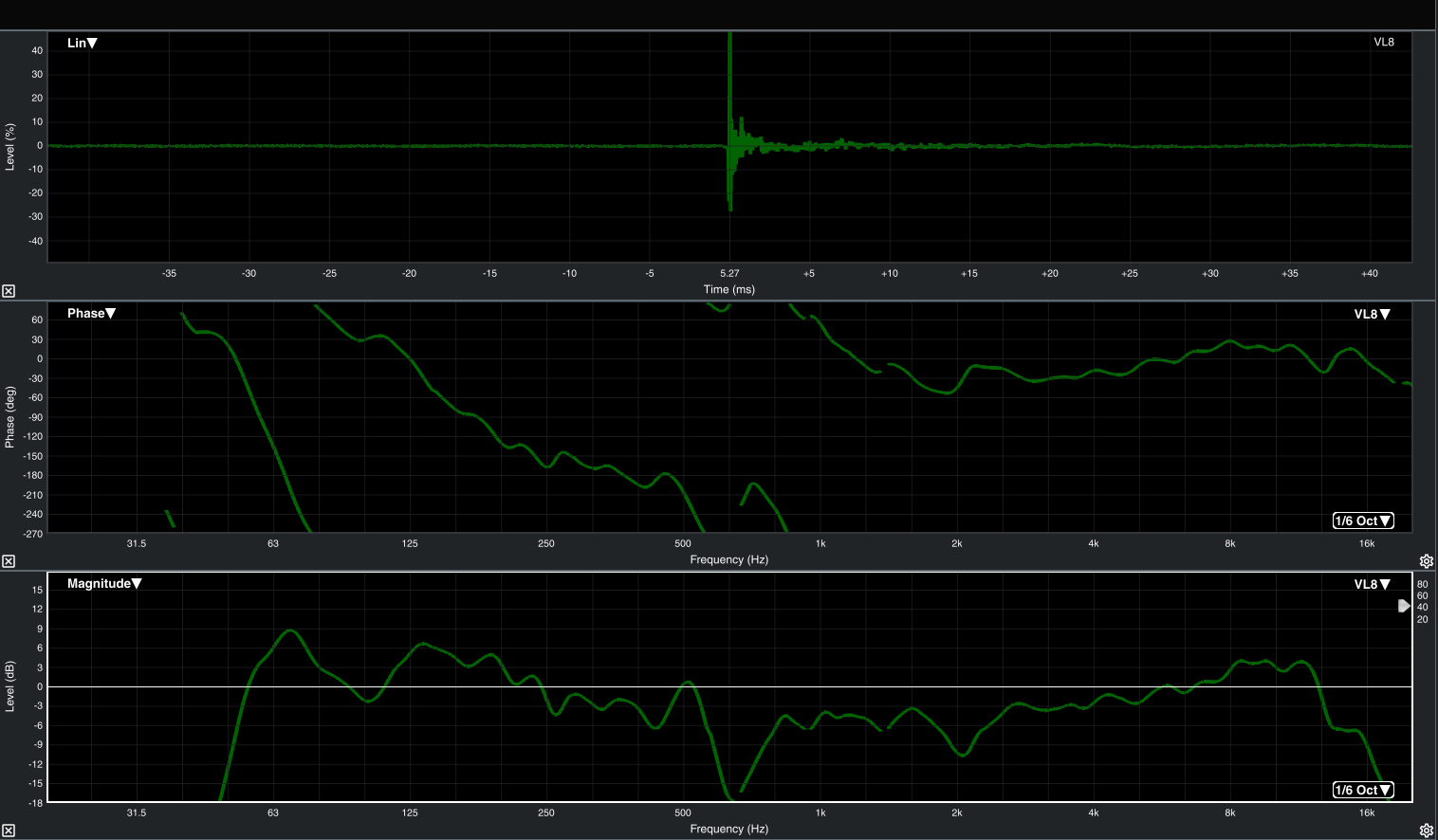Click the Phase (deg) vertical axis label
Screen dimensions: 1438x840
coord(9,417)
